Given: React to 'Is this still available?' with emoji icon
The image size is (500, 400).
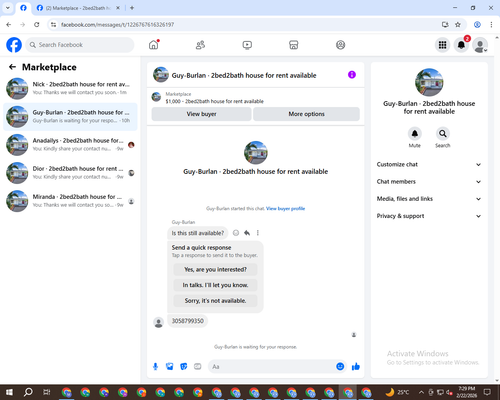Looking at the screenshot, I should [236, 233].
